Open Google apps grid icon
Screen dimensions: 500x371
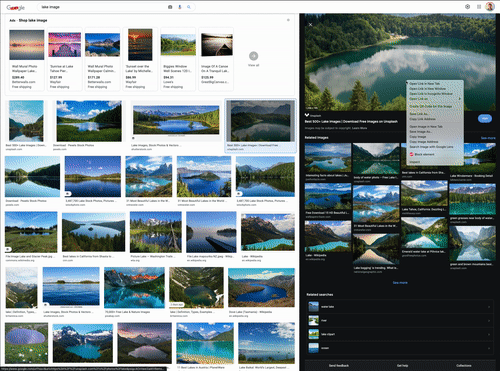(479, 7)
